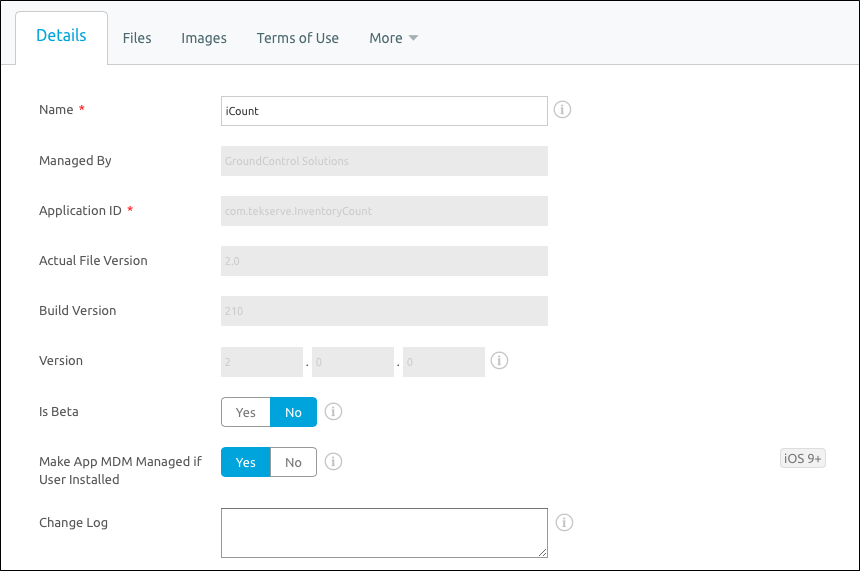The width and height of the screenshot is (860, 571).
Task: Open the Terms of Use tab
Action: click(297, 38)
